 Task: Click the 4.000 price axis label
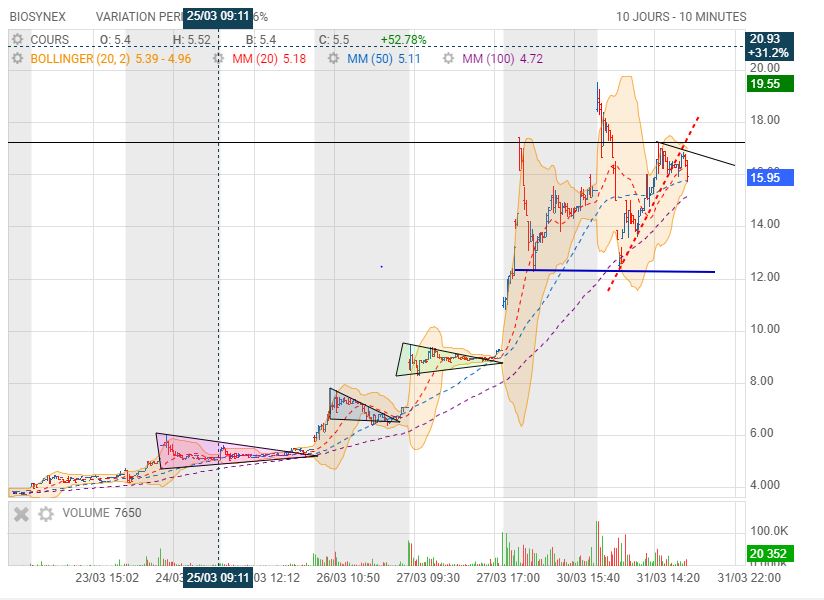765,485
